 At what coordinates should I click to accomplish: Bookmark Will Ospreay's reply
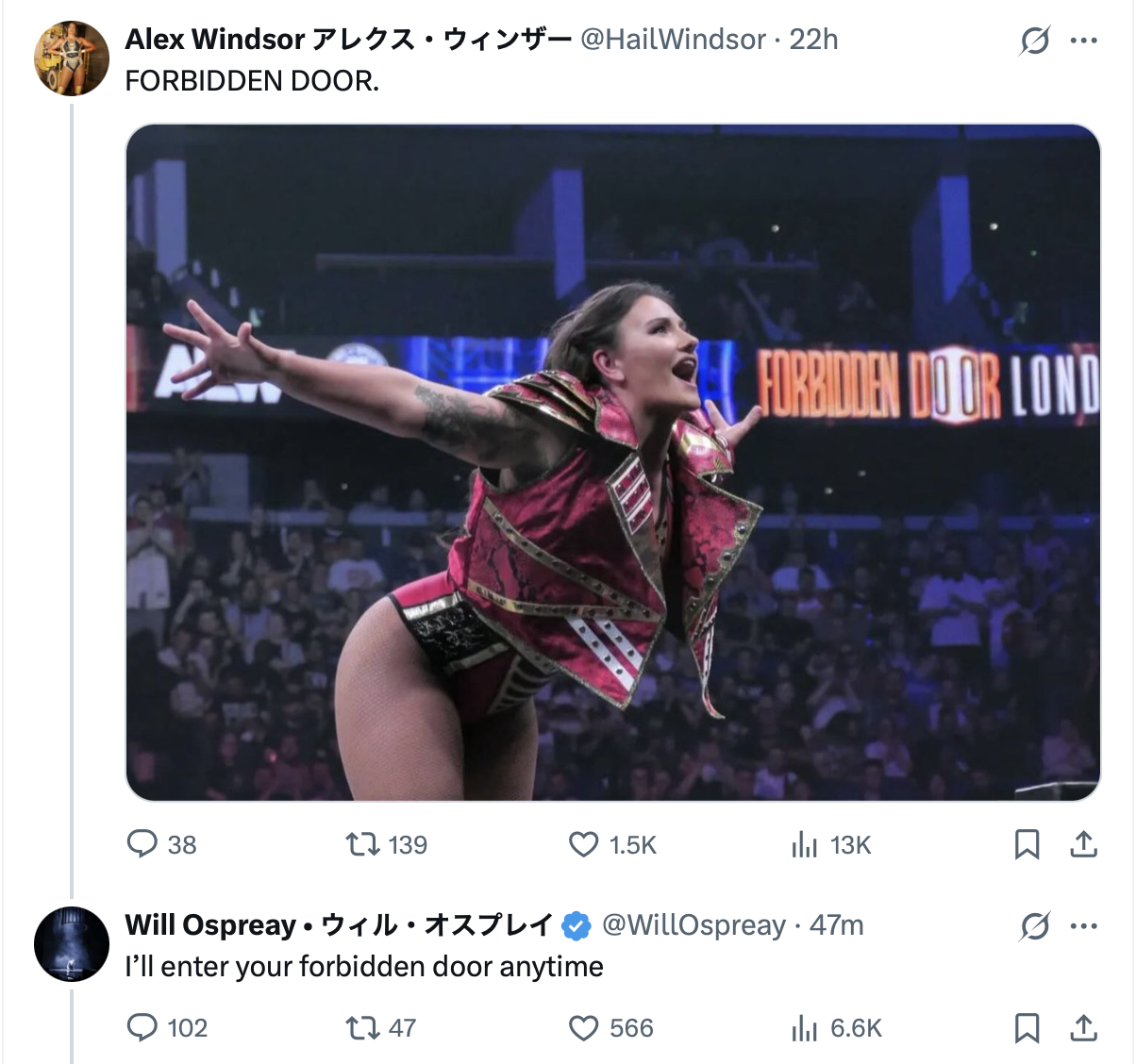click(1027, 1028)
